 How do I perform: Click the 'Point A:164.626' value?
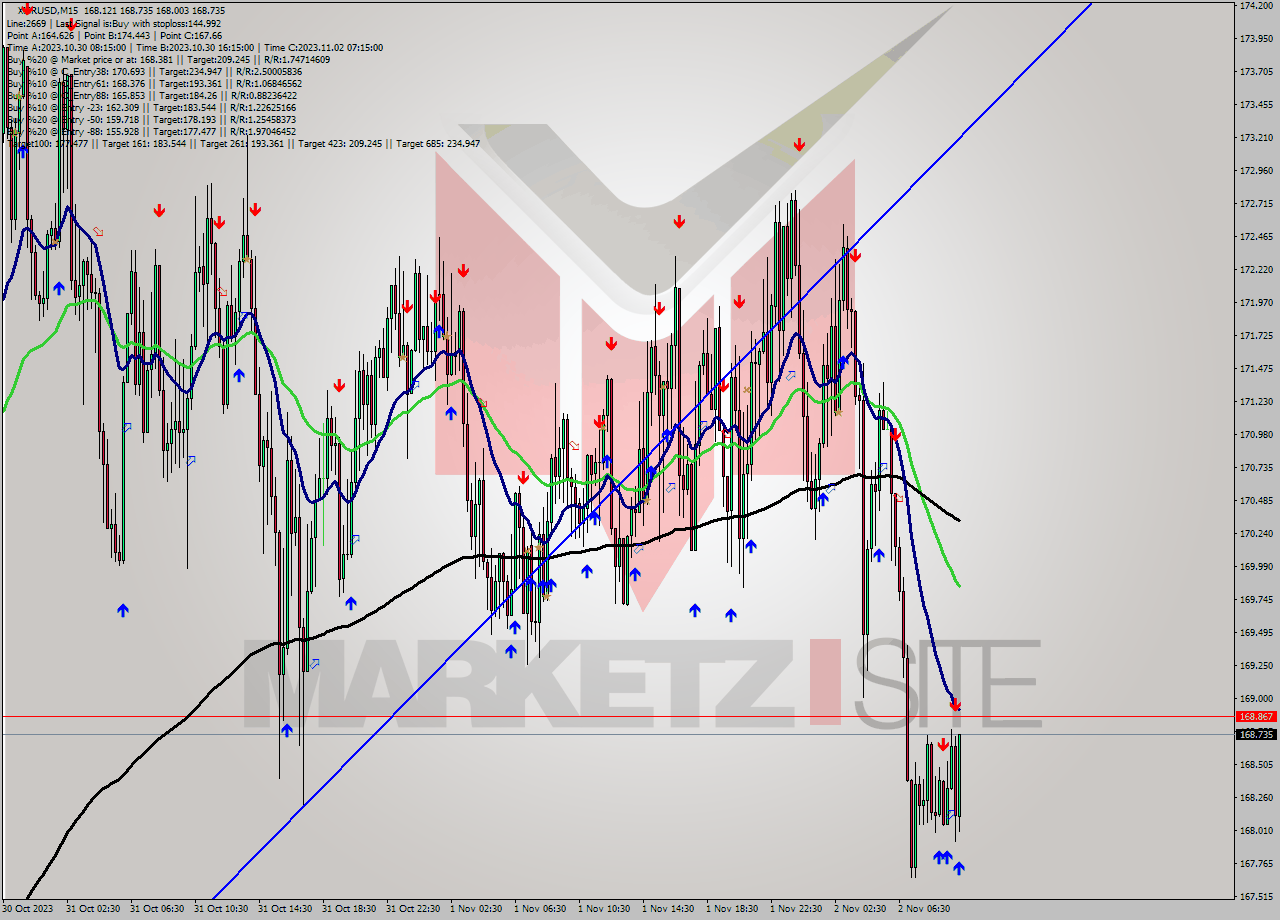click(x=41, y=35)
